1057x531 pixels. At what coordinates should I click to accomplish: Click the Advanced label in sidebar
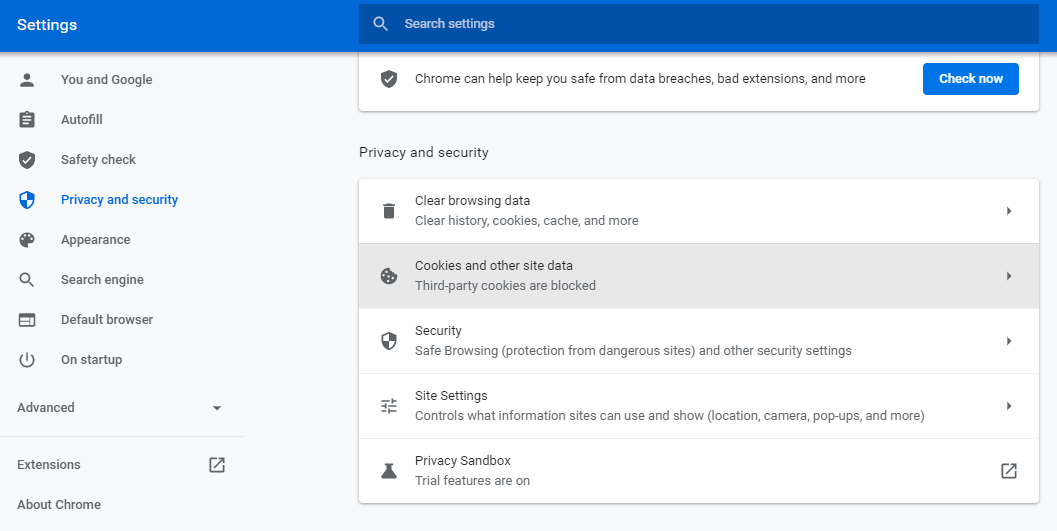pos(46,408)
